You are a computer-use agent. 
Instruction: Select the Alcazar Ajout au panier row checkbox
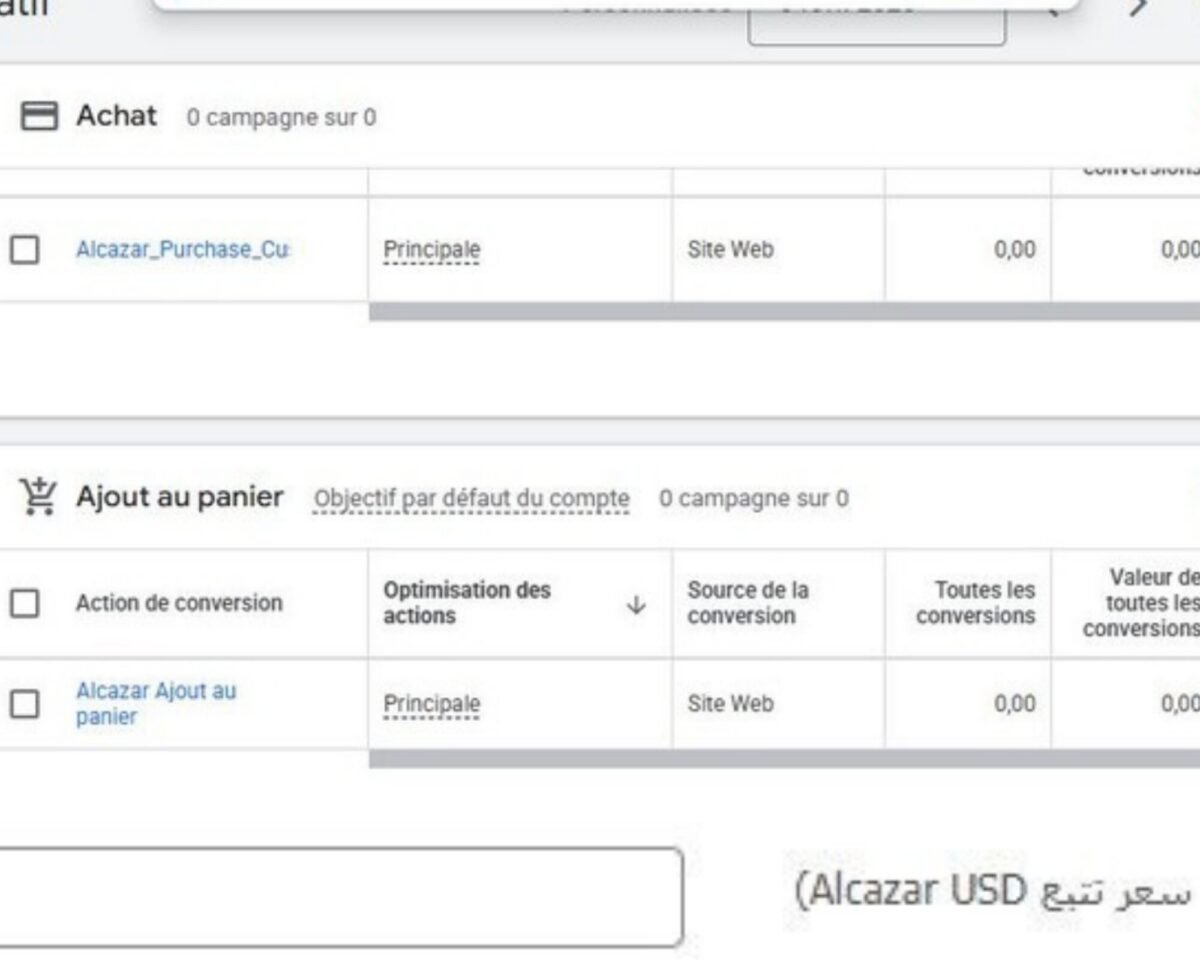click(25, 704)
